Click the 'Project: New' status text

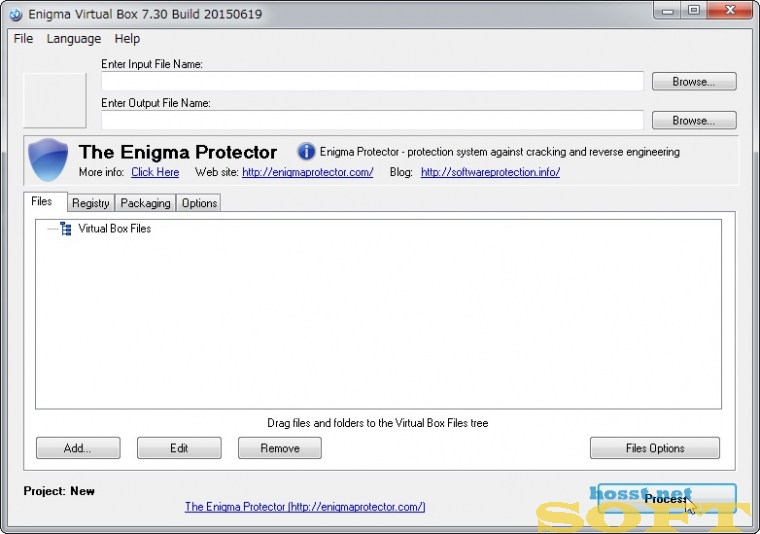(x=59, y=491)
